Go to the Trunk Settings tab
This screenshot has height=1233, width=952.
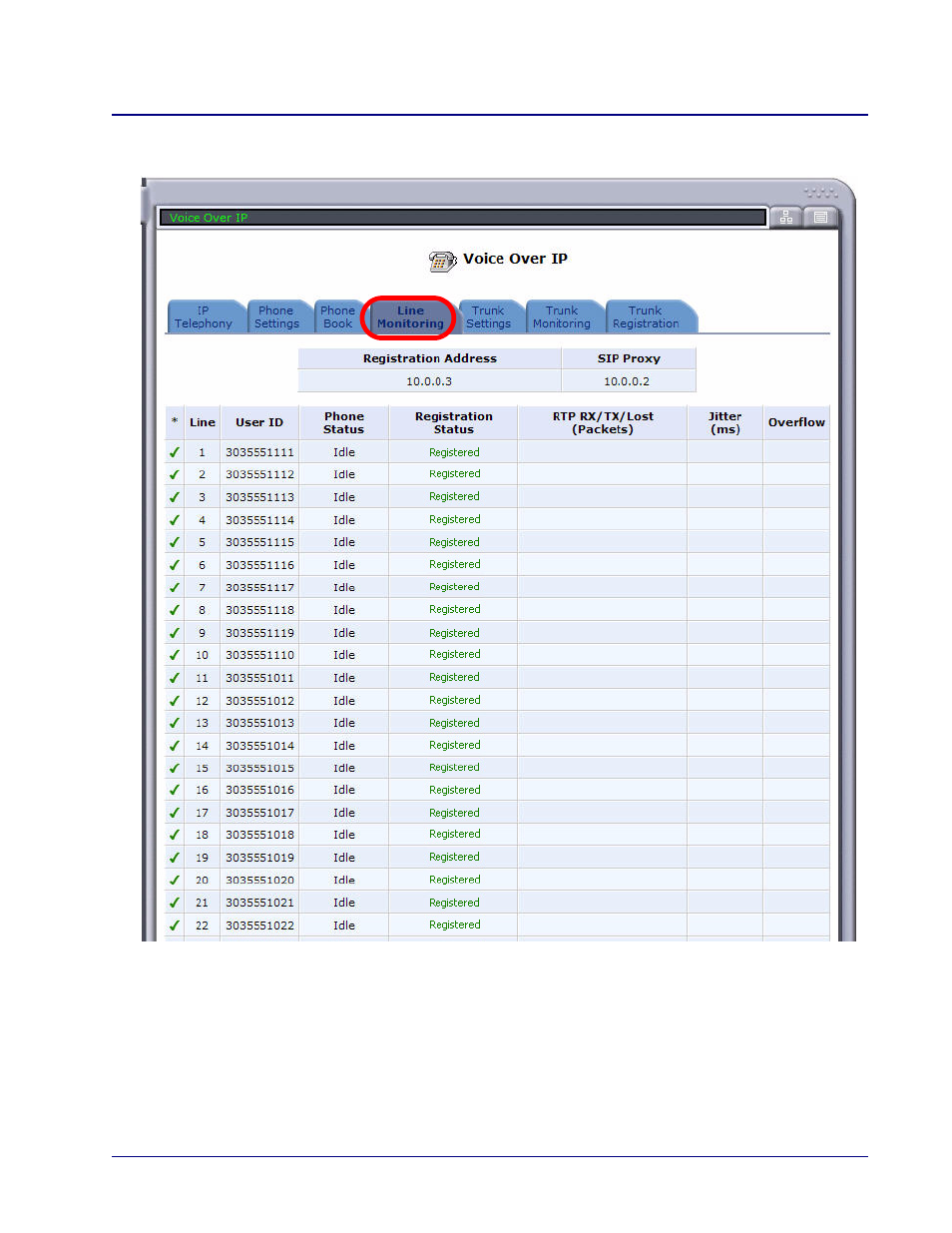[x=489, y=316]
